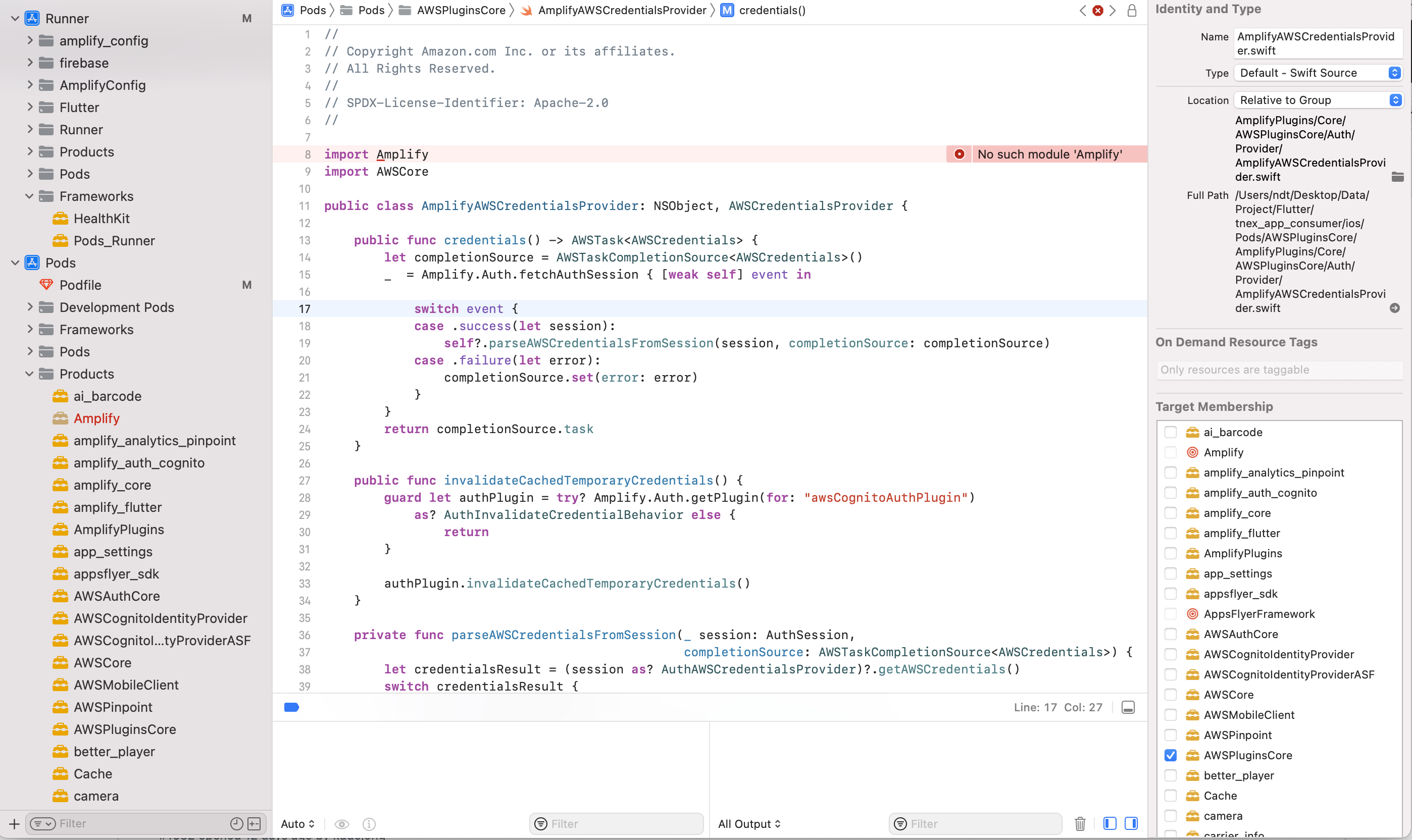Click the lock icon in the jump bar
The height and width of the screenshot is (840, 1412).
1132,10
